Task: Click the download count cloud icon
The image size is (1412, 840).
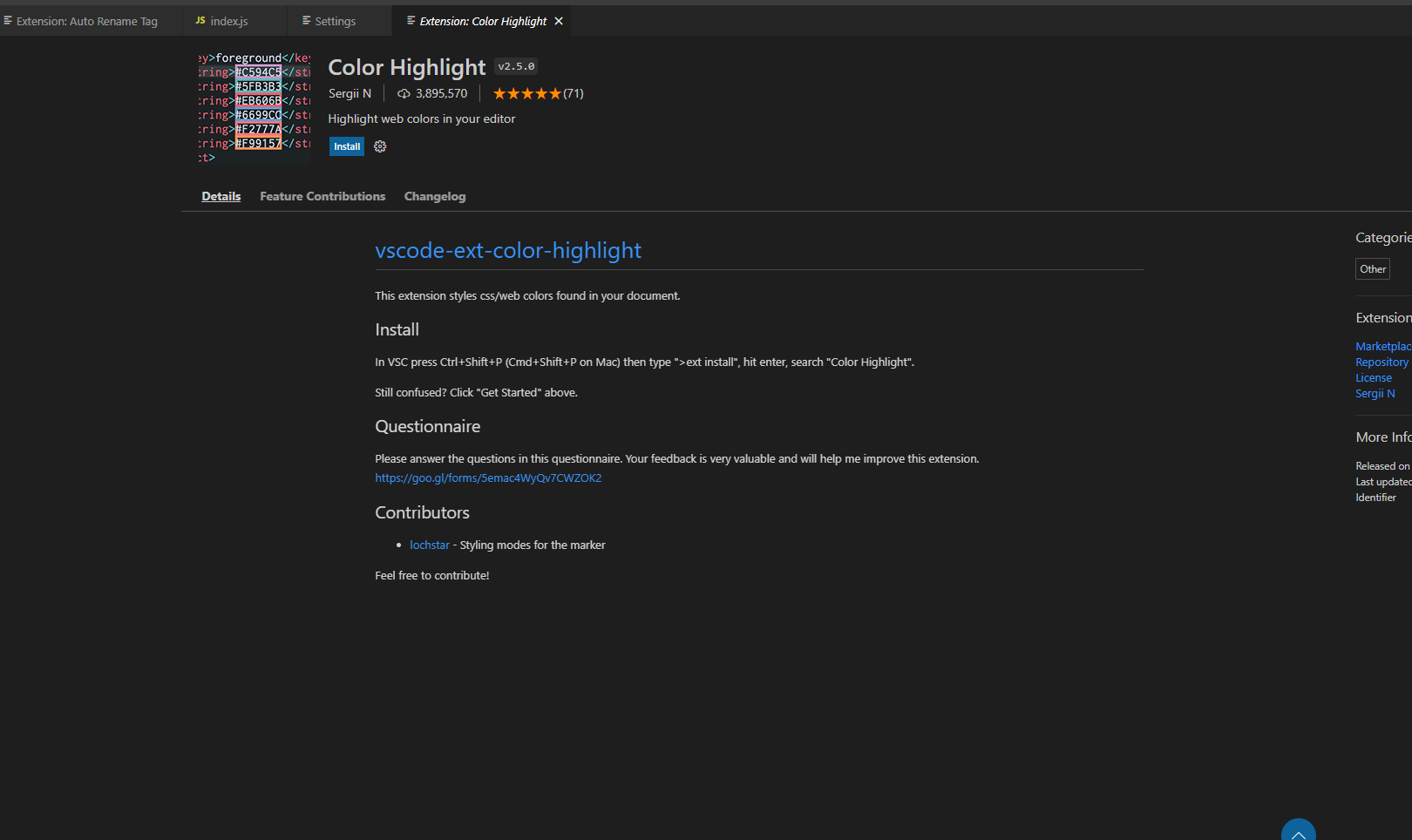Action: [404, 93]
